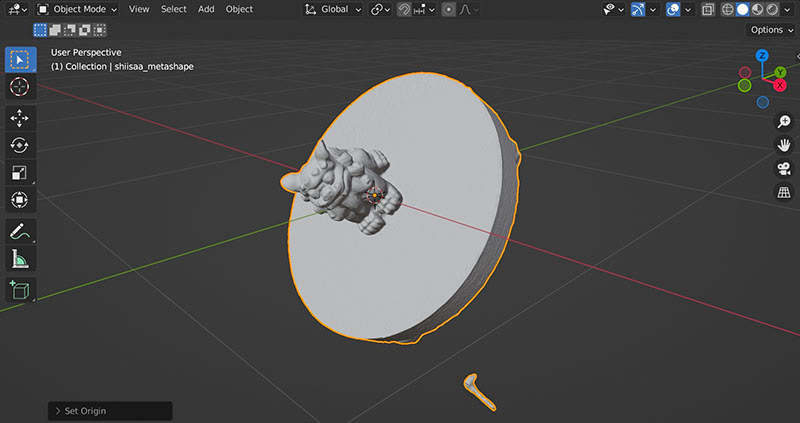Toggle snapping magnet on or off
Viewport: 800px width, 423px height.
click(404, 9)
